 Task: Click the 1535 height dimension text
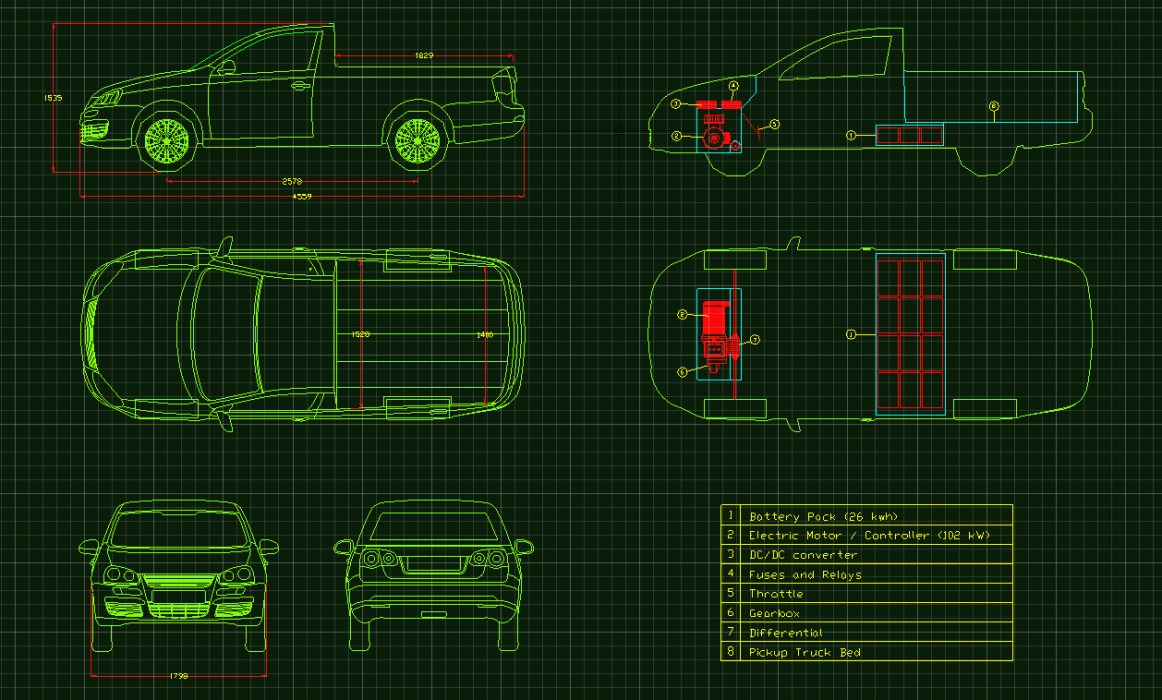[x=53, y=98]
